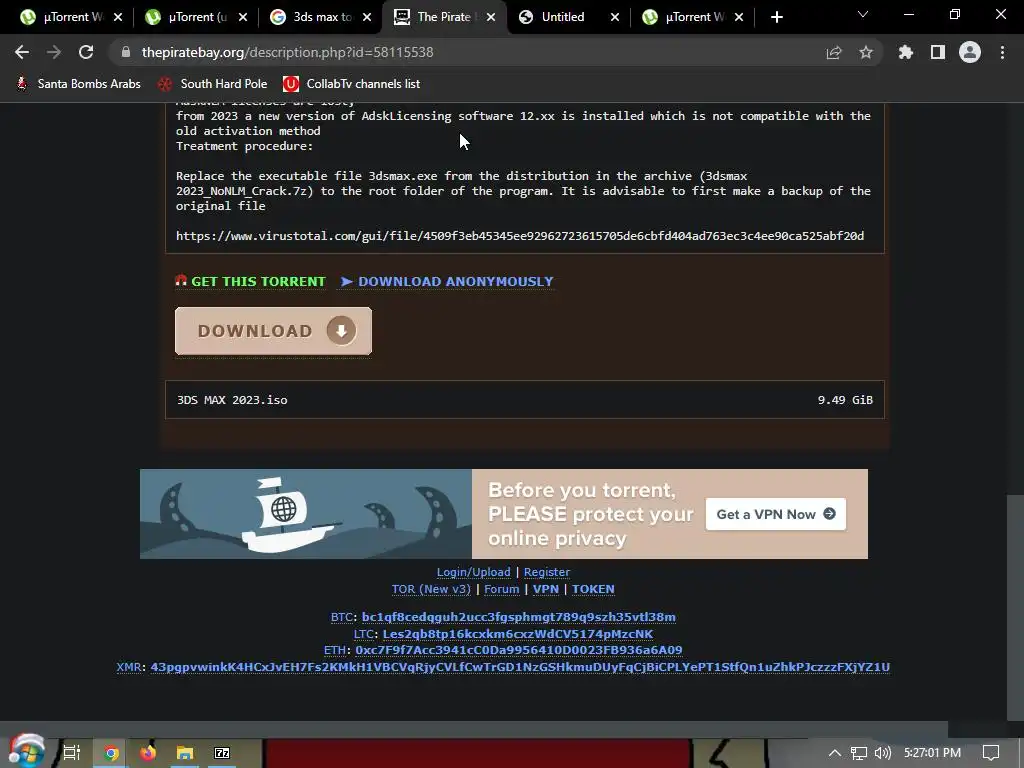This screenshot has width=1024, height=768.
Task: Open the VPN footer link
Action: 546,589
